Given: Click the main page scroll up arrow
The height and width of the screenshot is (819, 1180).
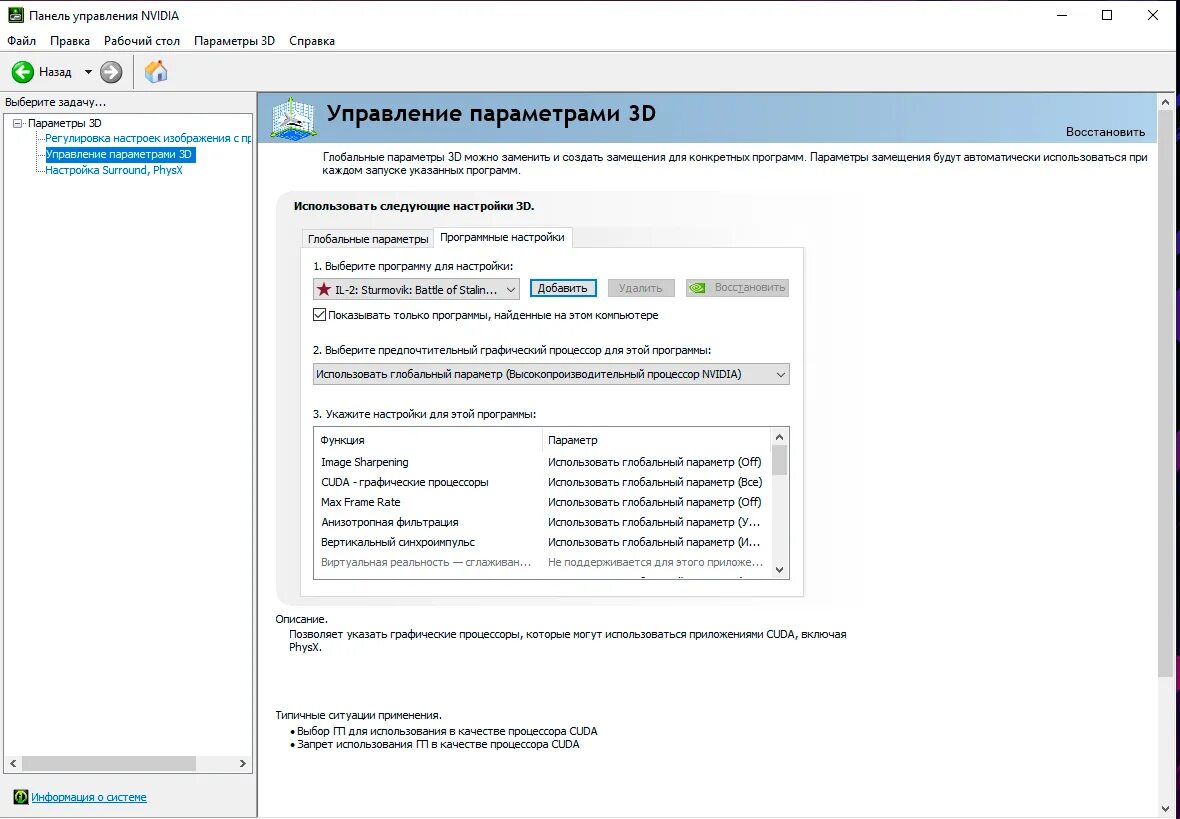Looking at the screenshot, I should 1166,102.
